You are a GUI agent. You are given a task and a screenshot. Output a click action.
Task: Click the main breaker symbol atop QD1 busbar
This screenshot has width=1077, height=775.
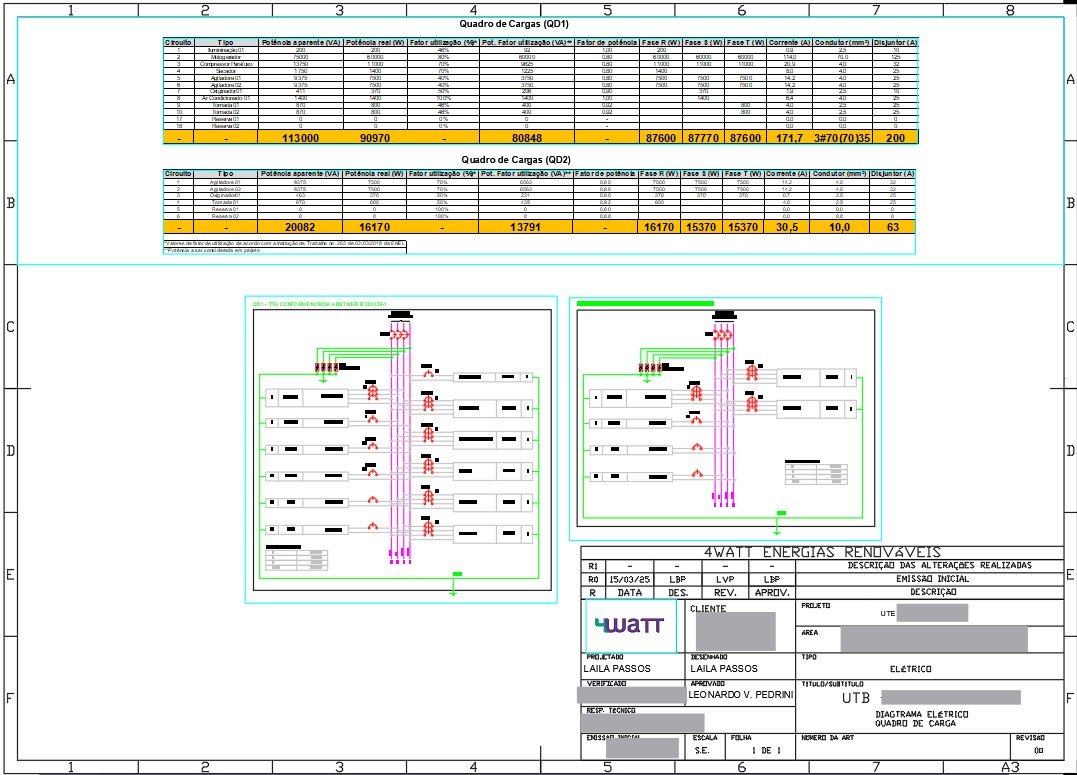click(x=400, y=334)
